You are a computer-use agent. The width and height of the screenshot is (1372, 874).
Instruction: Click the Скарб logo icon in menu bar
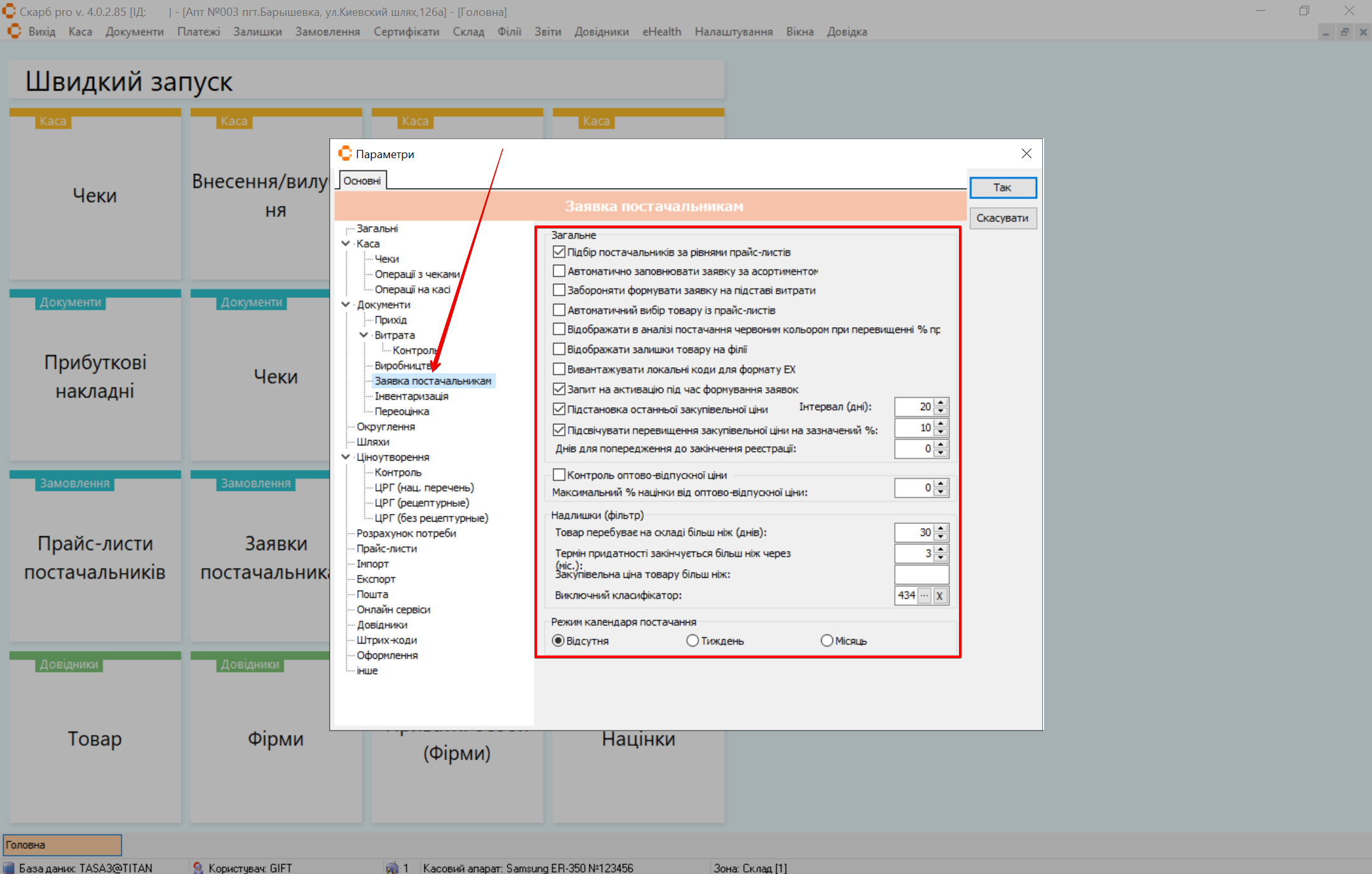point(14,31)
